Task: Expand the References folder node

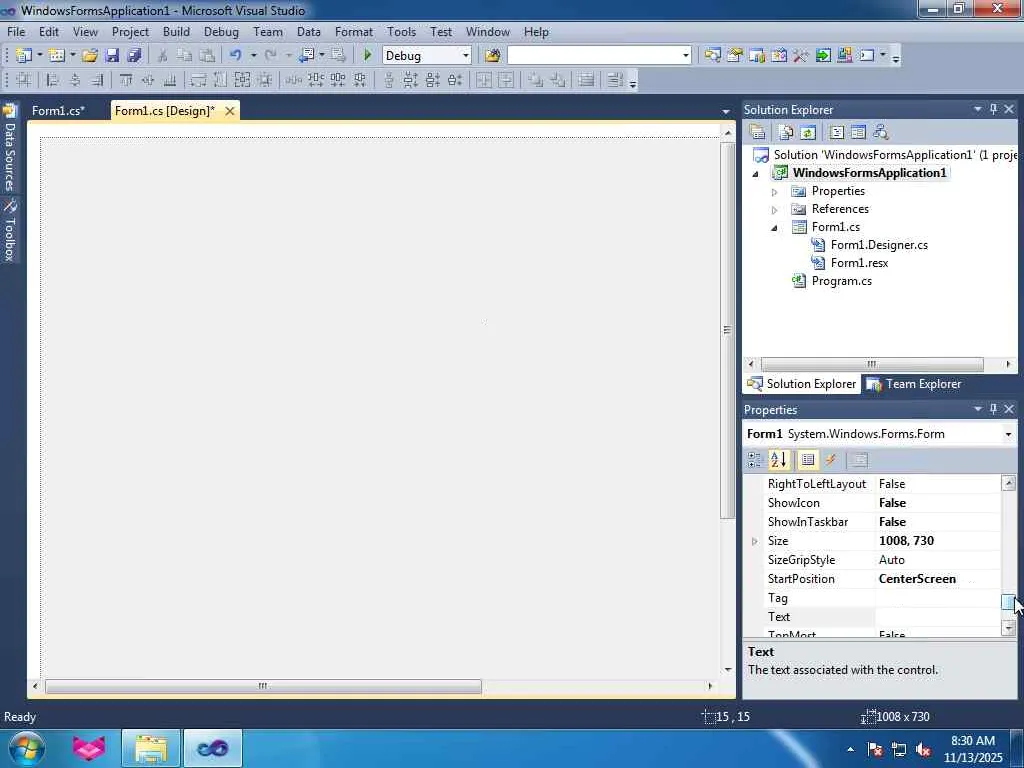Action: click(775, 210)
